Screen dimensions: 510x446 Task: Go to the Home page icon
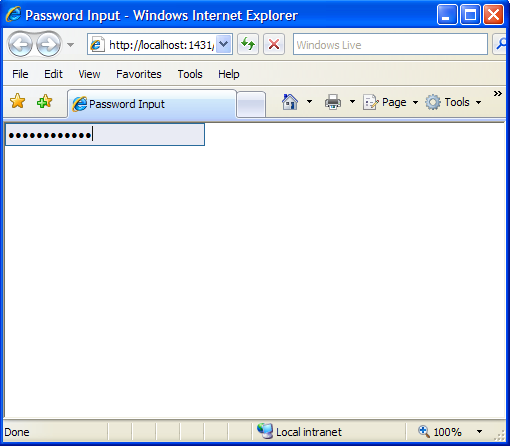(x=290, y=102)
